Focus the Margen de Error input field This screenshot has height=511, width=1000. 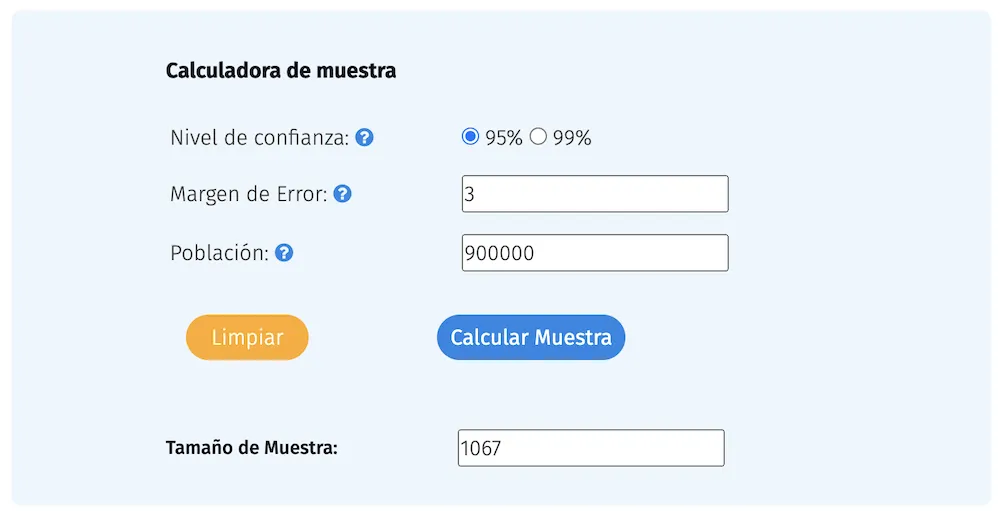tap(595, 194)
